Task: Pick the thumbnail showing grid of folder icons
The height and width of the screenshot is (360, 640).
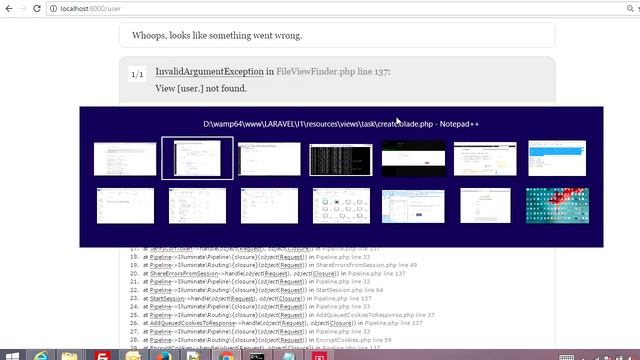Action: pyautogui.click(x=341, y=206)
